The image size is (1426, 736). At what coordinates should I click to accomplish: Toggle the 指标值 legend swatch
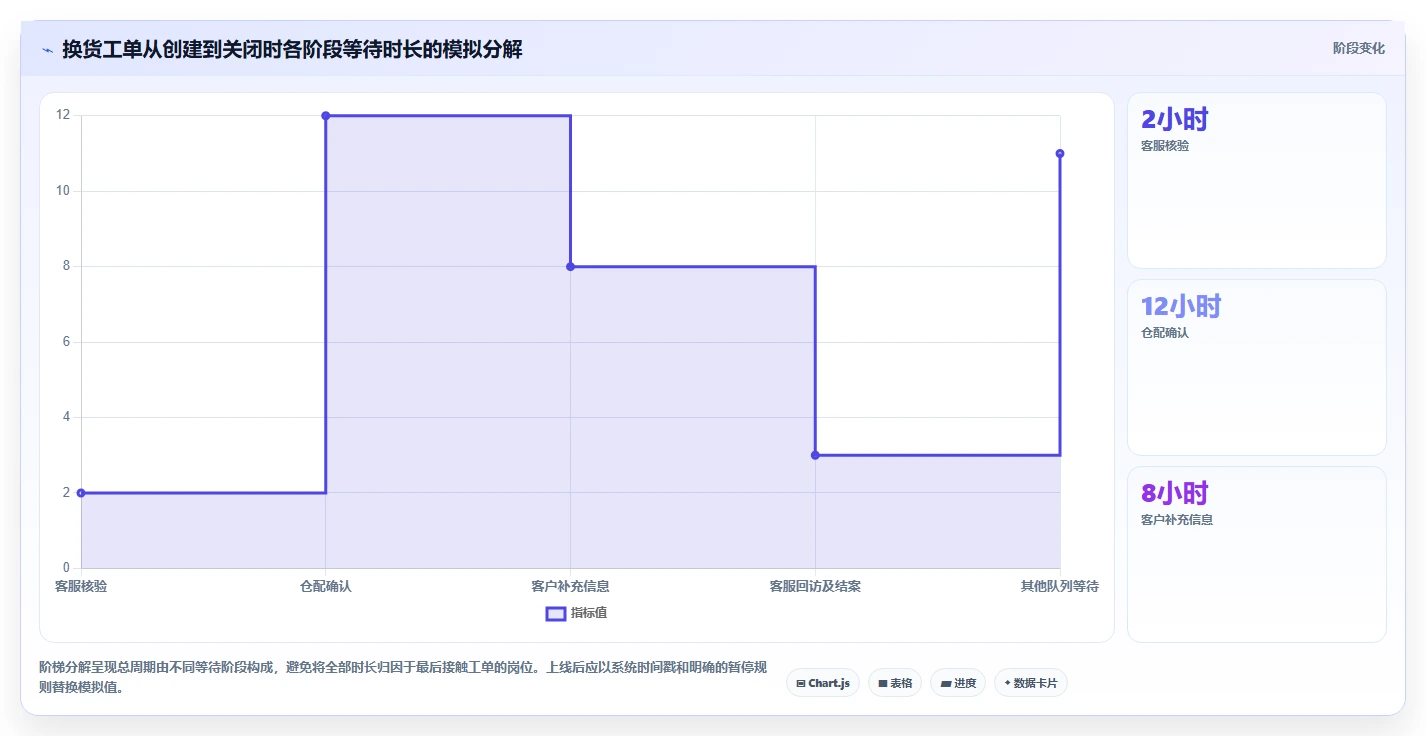pos(555,613)
